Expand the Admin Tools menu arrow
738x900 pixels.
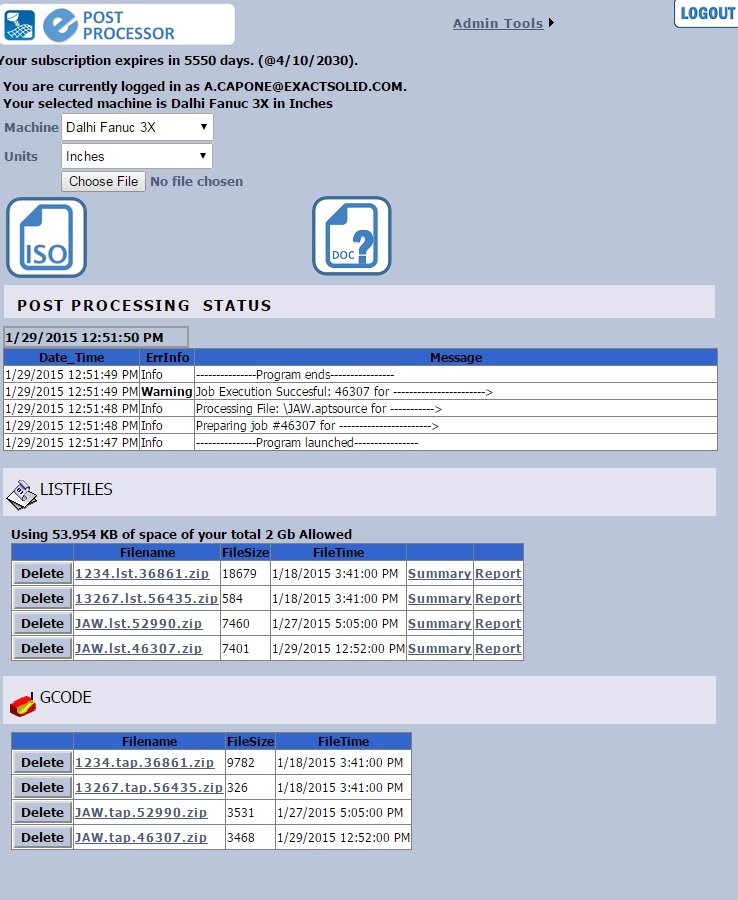coord(551,23)
